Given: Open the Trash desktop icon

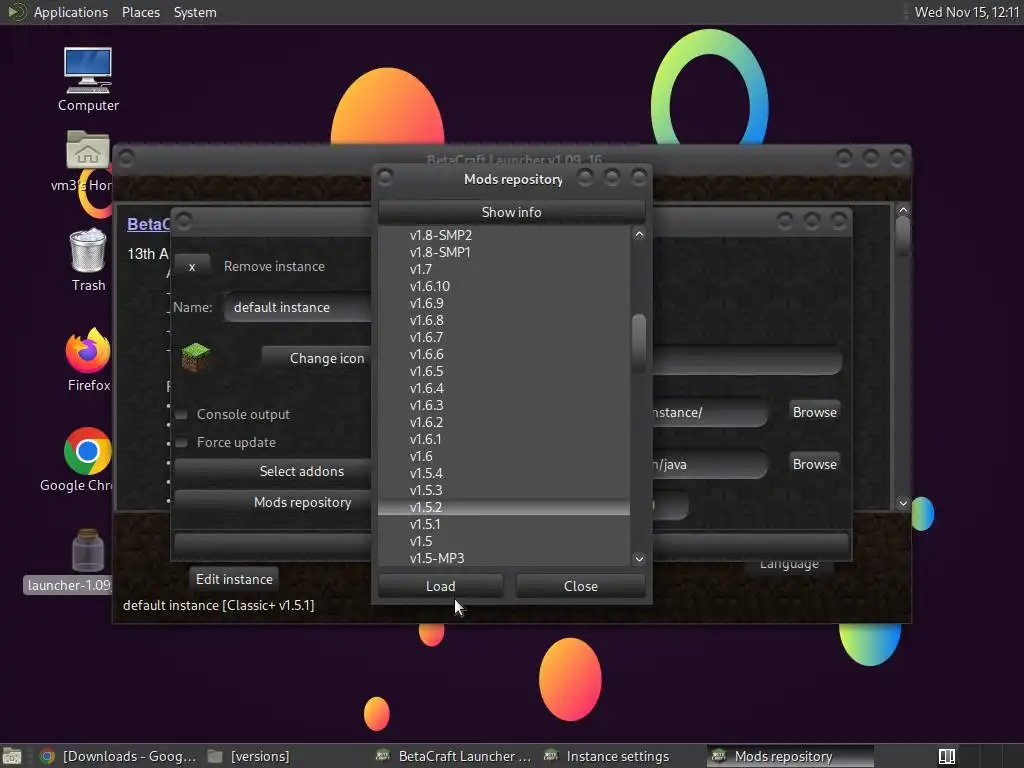Looking at the screenshot, I should pos(88,251).
